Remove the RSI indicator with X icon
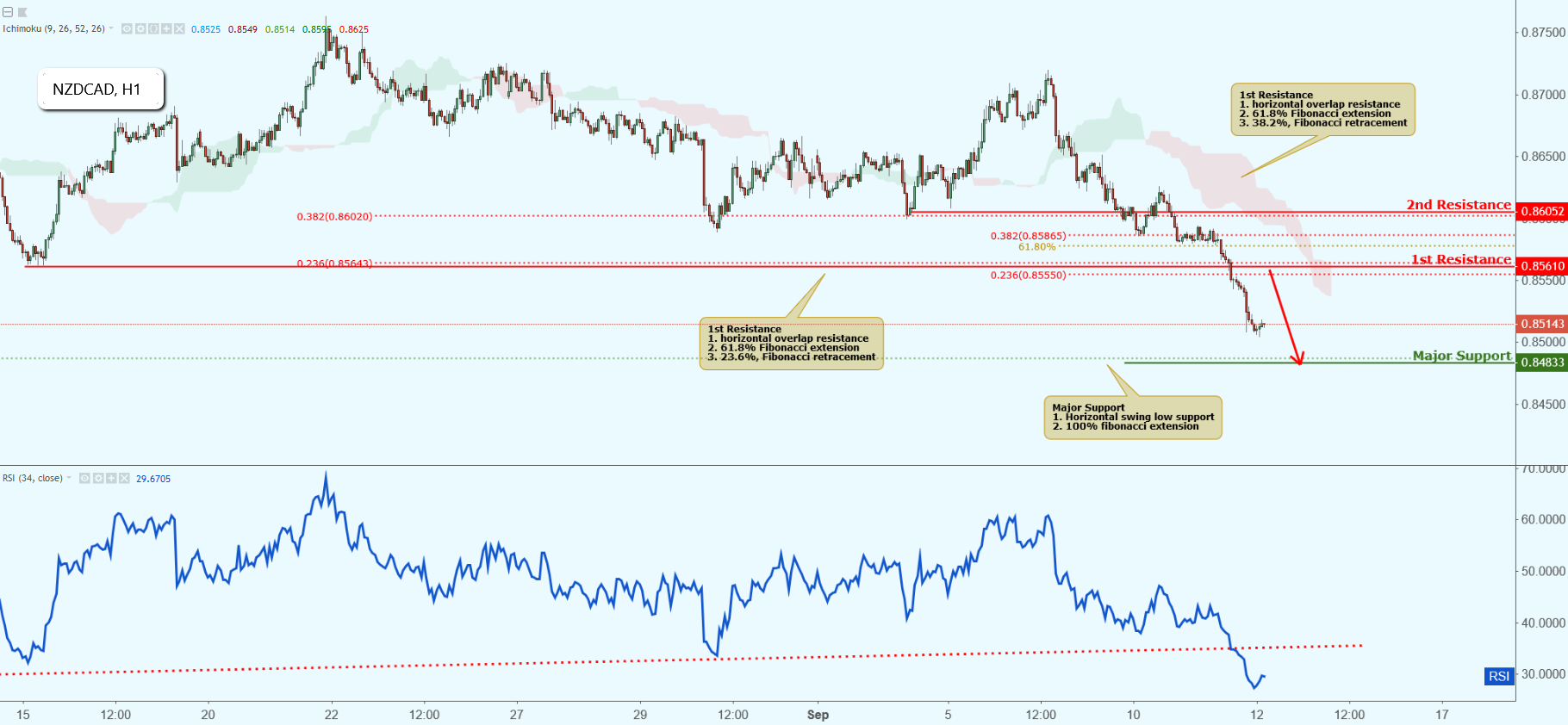The image size is (1568, 725). 124,478
